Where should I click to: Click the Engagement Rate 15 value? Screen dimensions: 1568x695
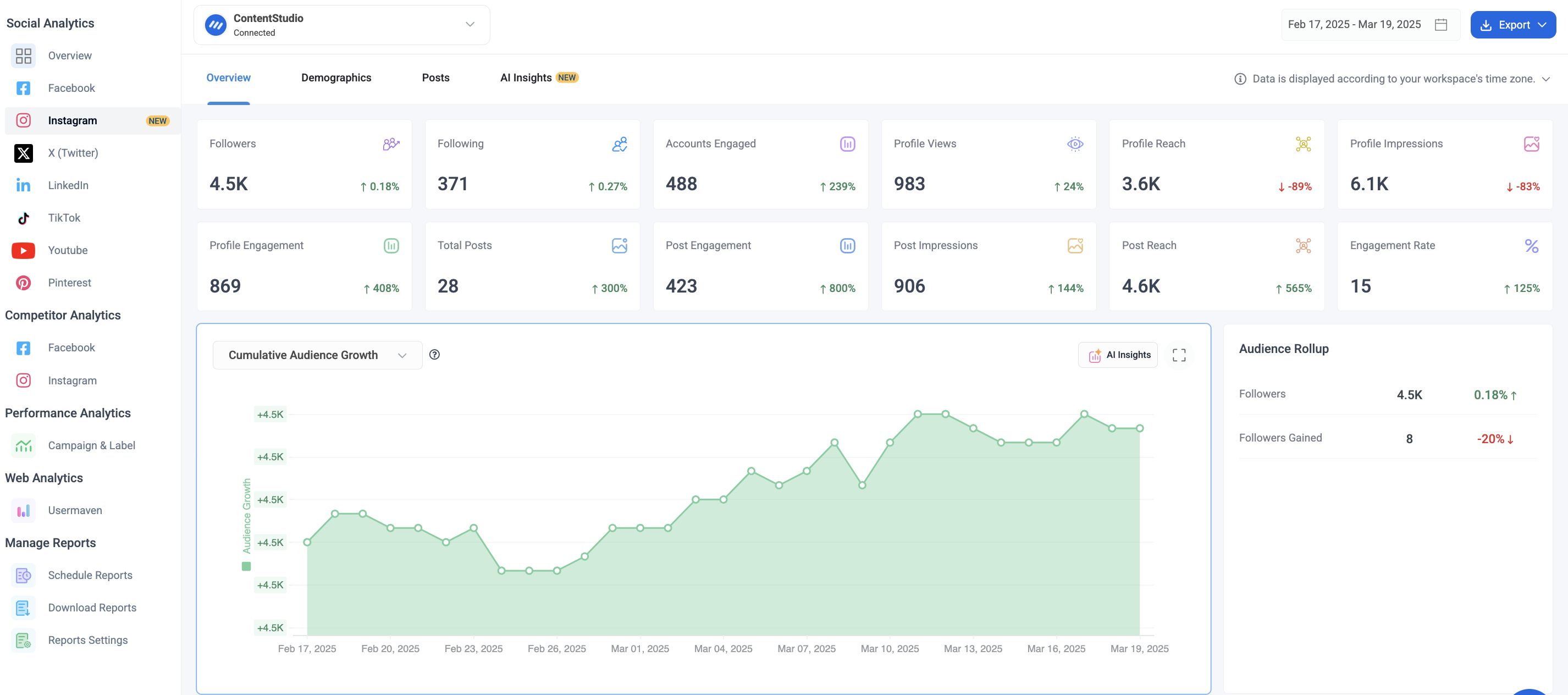tap(1360, 286)
